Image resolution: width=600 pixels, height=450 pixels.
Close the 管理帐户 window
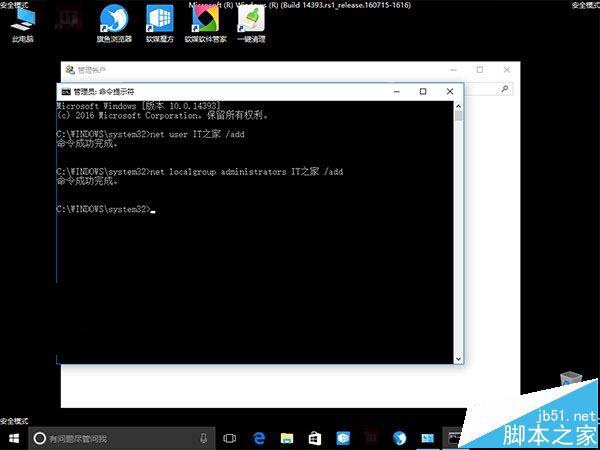507,70
